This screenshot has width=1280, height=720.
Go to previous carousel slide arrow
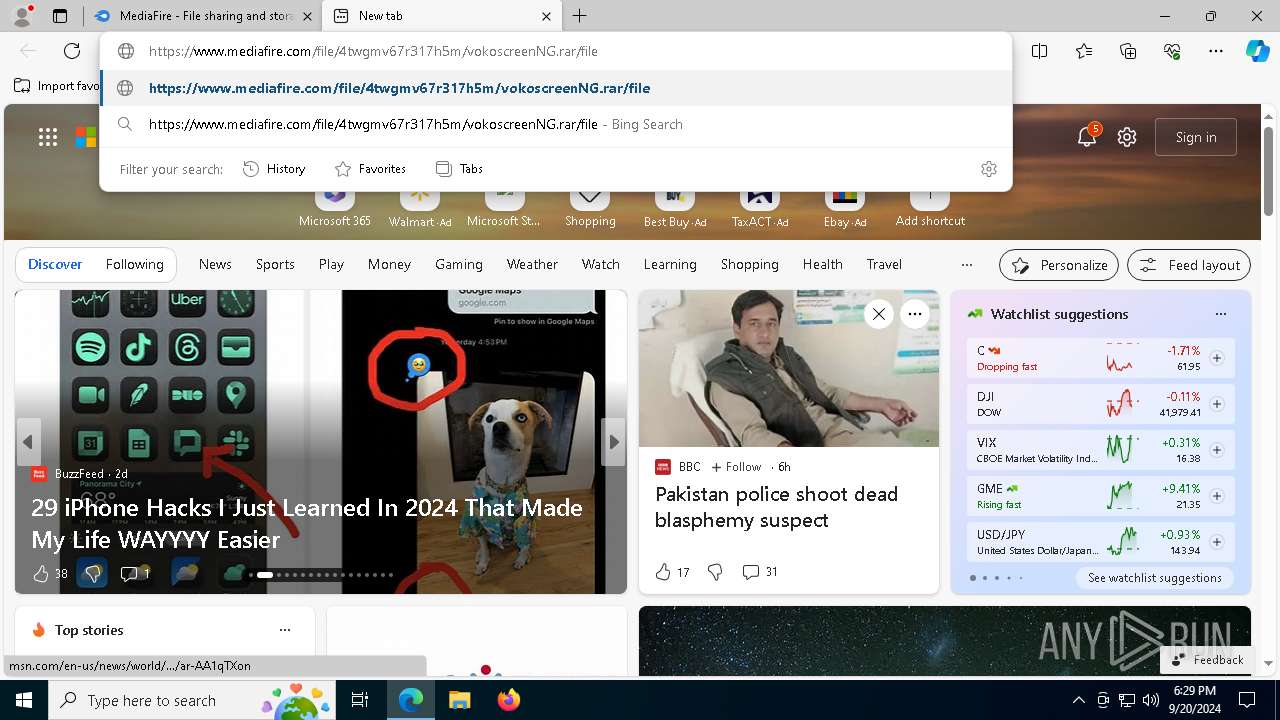tap(28, 442)
